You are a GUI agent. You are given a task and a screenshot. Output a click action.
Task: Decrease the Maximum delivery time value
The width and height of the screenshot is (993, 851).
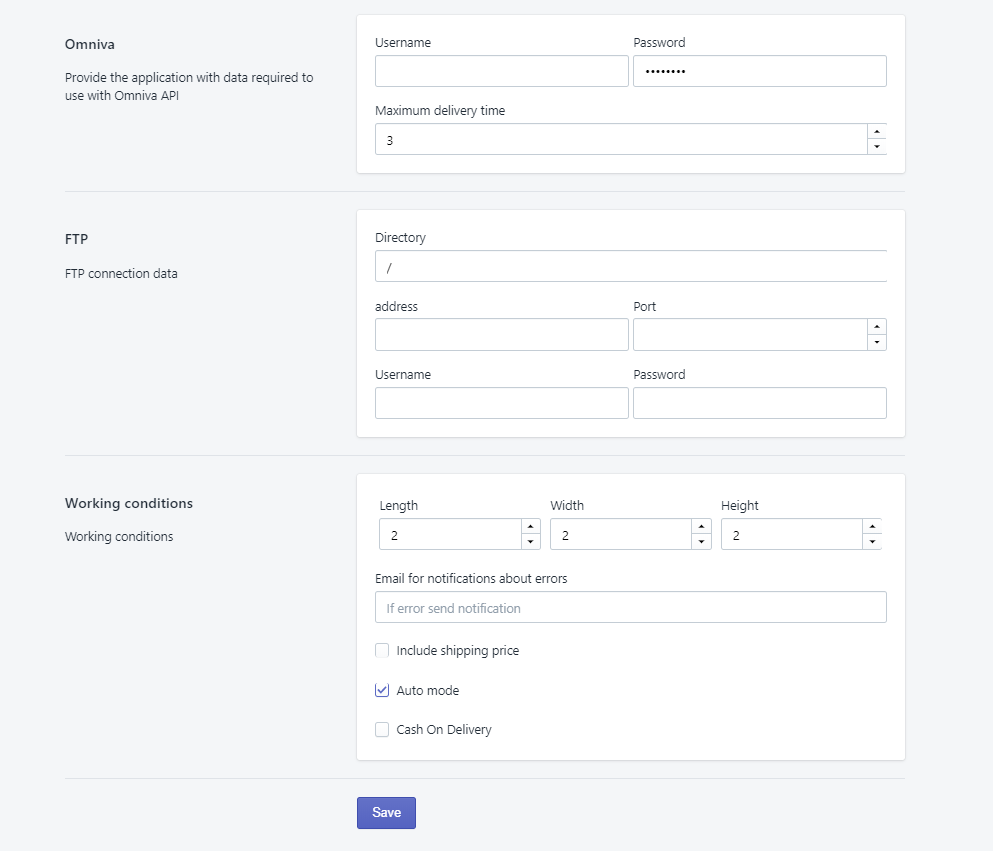877,147
